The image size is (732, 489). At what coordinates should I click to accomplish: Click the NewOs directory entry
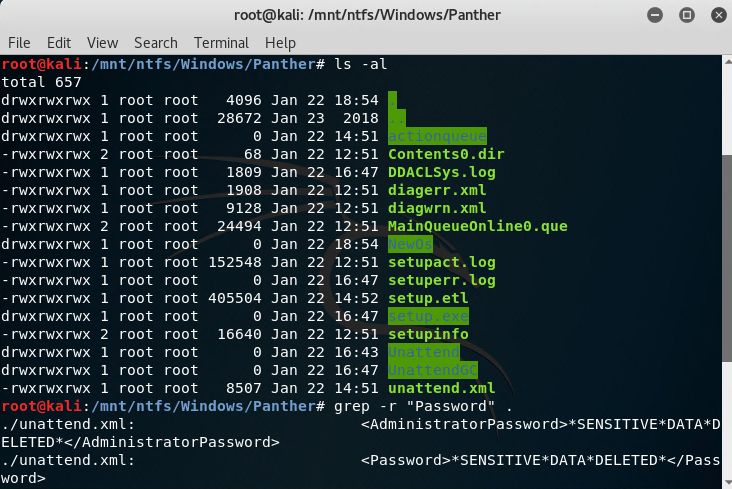tap(410, 244)
